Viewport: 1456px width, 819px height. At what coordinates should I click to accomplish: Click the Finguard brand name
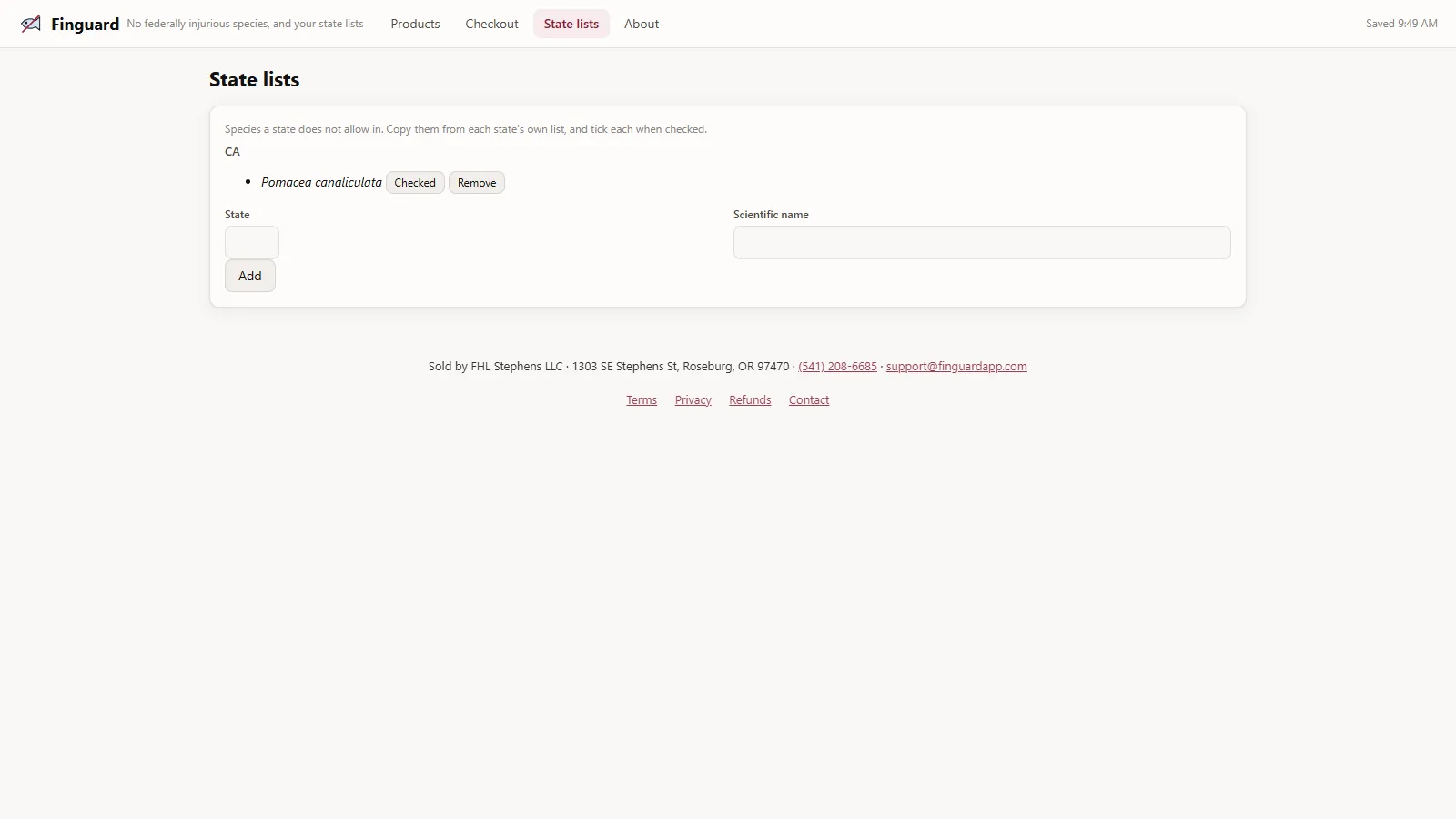85,25
